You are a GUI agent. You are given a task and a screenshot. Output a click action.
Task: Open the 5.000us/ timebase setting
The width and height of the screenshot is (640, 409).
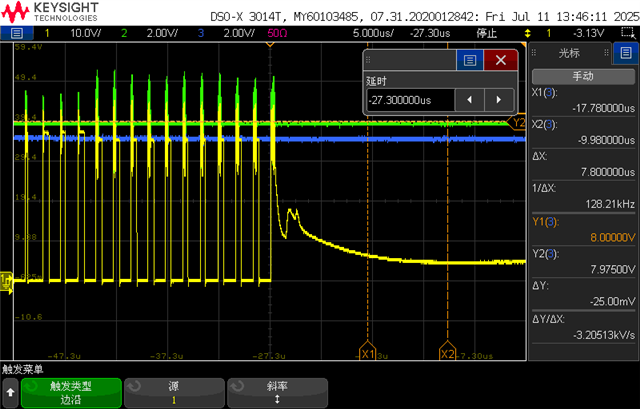373,33
